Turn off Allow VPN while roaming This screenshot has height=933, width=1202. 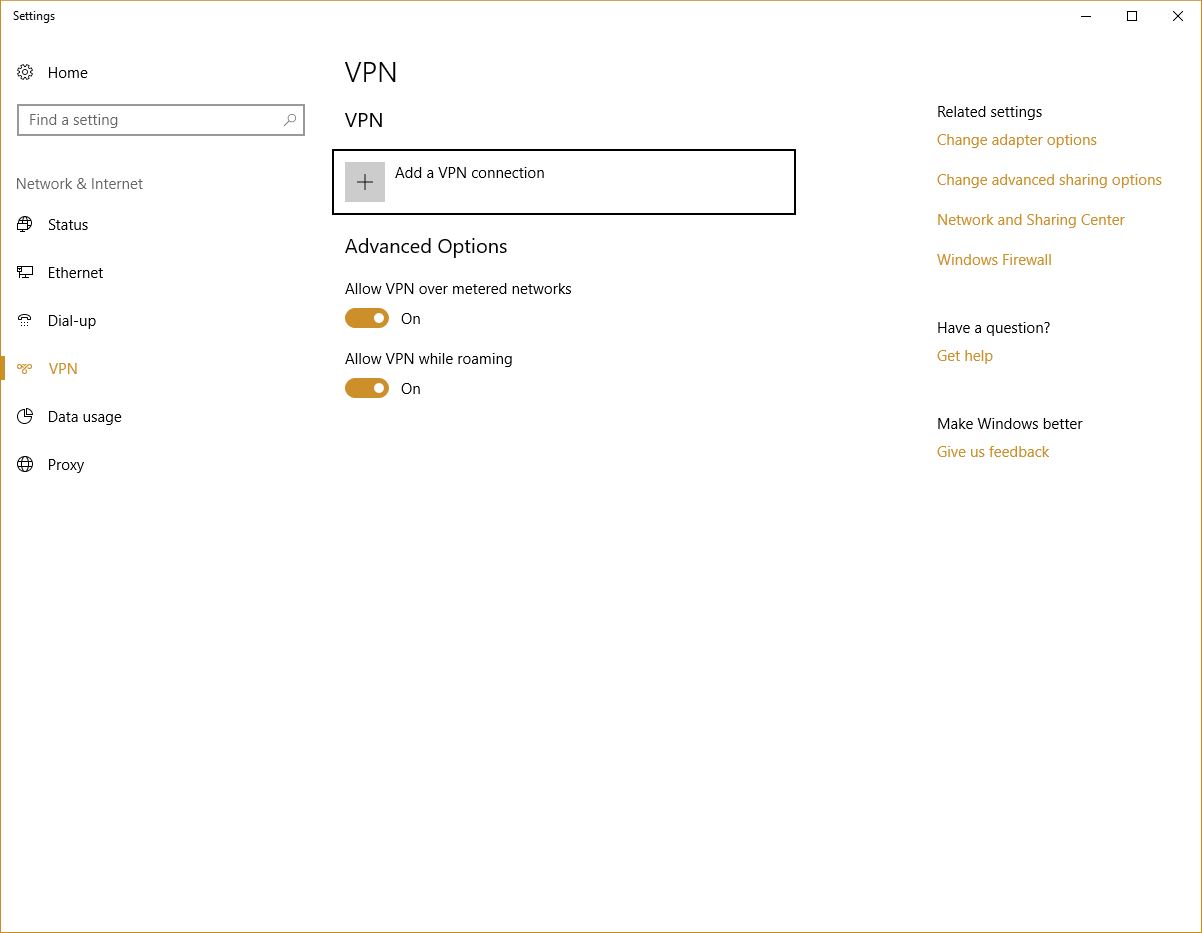[x=367, y=388]
